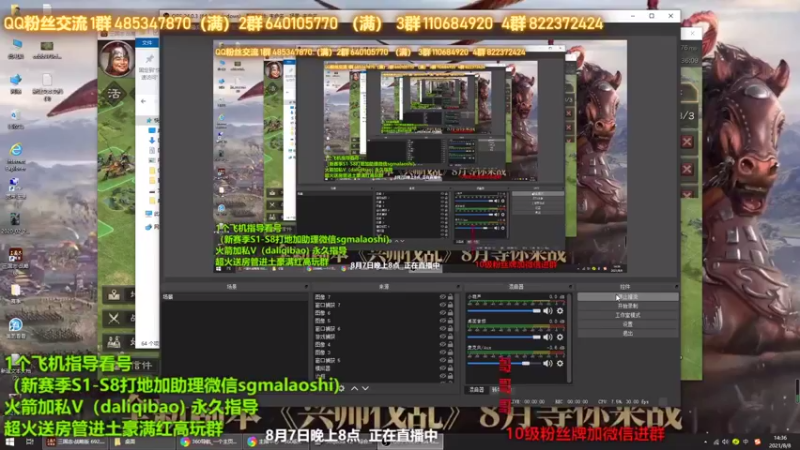This screenshot has height=450, width=800.
Task: Hide the 窗口捕获 7 source
Action: point(442,305)
